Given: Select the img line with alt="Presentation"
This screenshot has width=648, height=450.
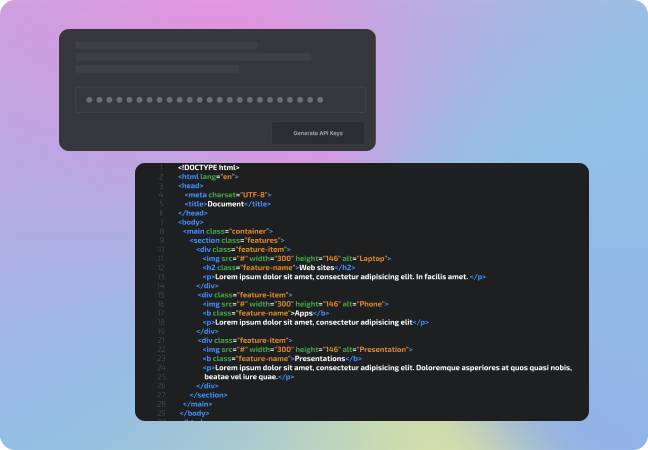Looking at the screenshot, I should pos(307,349).
